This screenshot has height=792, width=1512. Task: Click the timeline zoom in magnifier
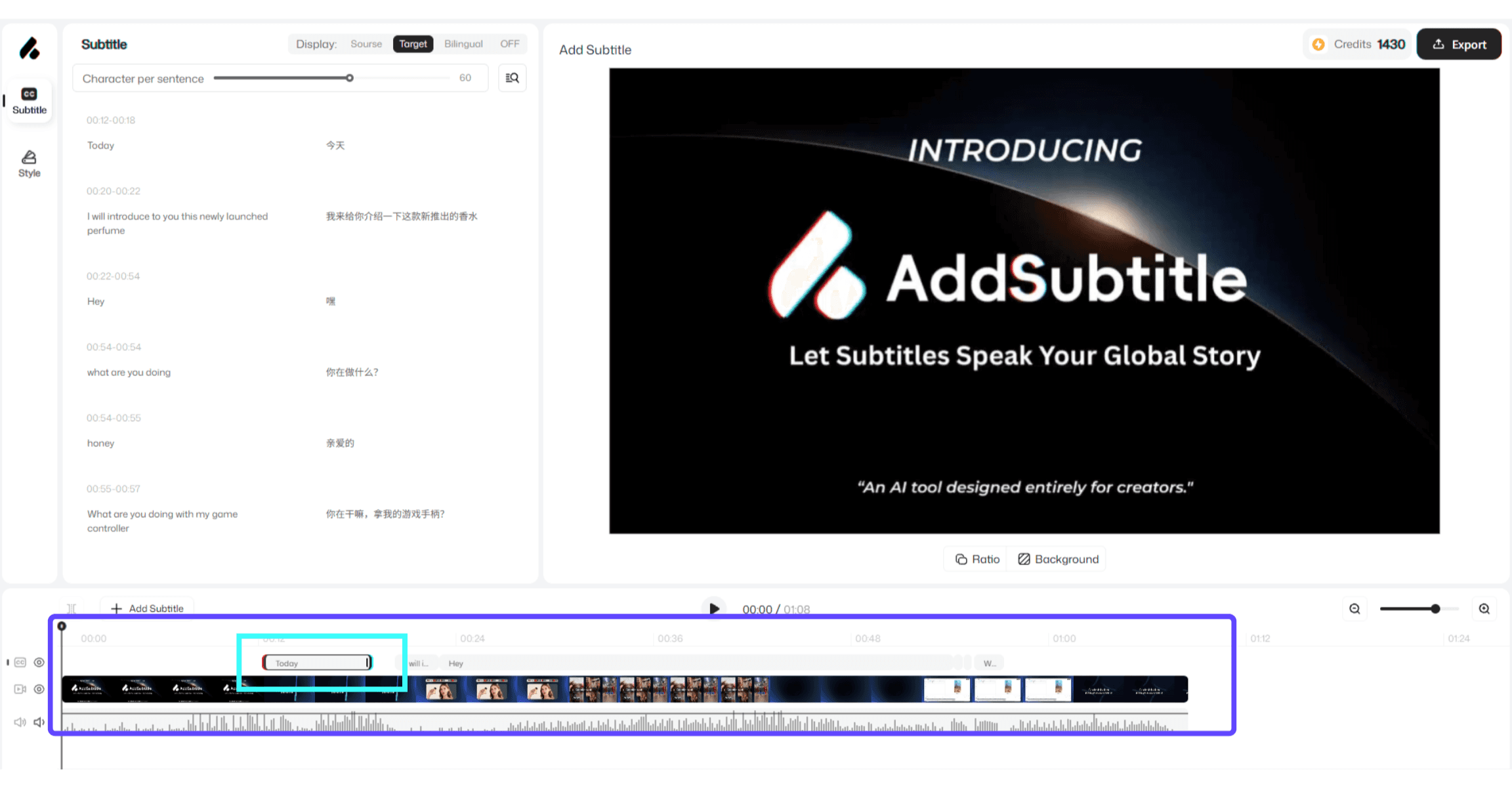(1484, 609)
